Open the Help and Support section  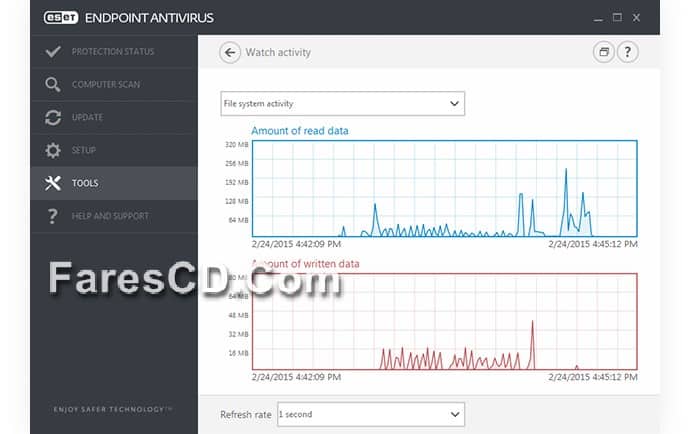[x=114, y=216]
